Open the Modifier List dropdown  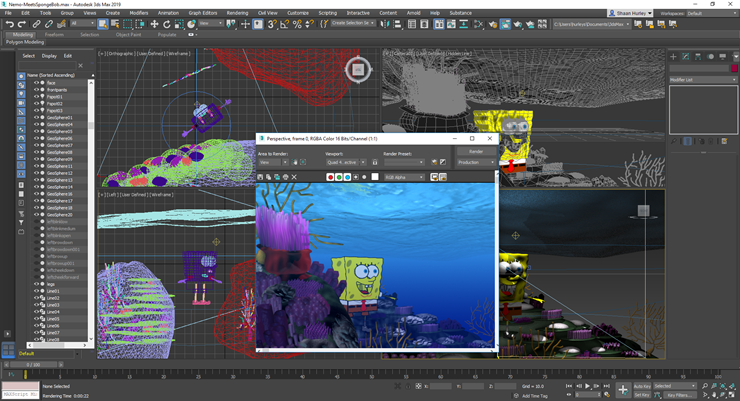[x=703, y=80]
